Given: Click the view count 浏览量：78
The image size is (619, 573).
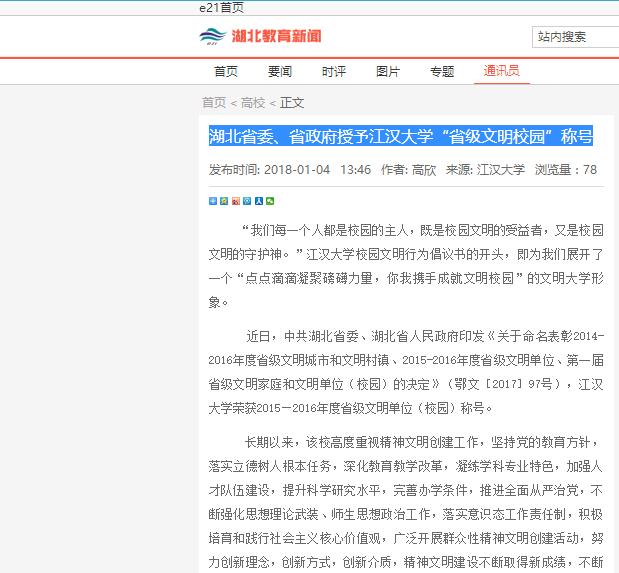Looking at the screenshot, I should click(x=566, y=170).
